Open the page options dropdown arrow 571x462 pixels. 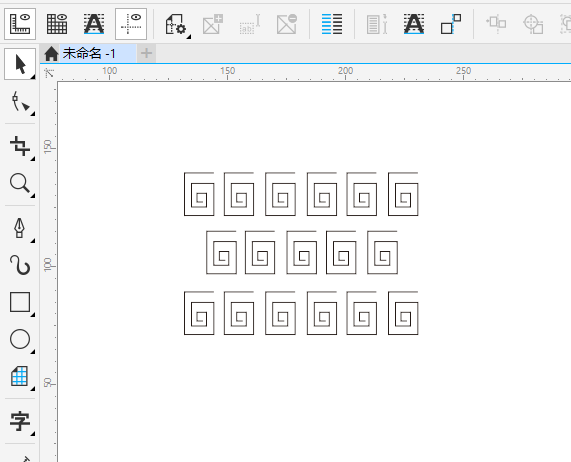[189, 37]
